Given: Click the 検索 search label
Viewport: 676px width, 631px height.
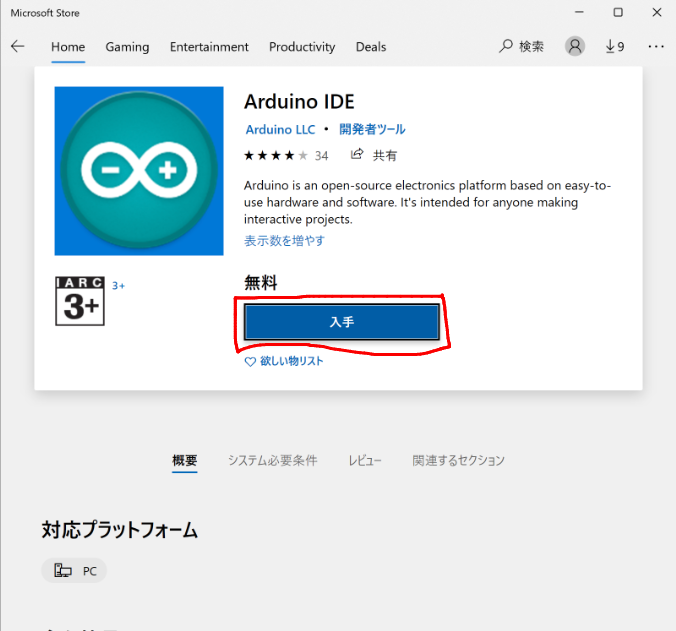Looking at the screenshot, I should point(531,46).
